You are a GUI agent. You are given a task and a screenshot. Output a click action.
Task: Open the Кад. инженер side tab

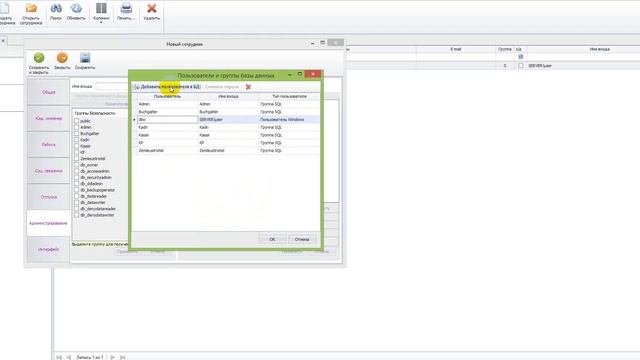point(48,118)
